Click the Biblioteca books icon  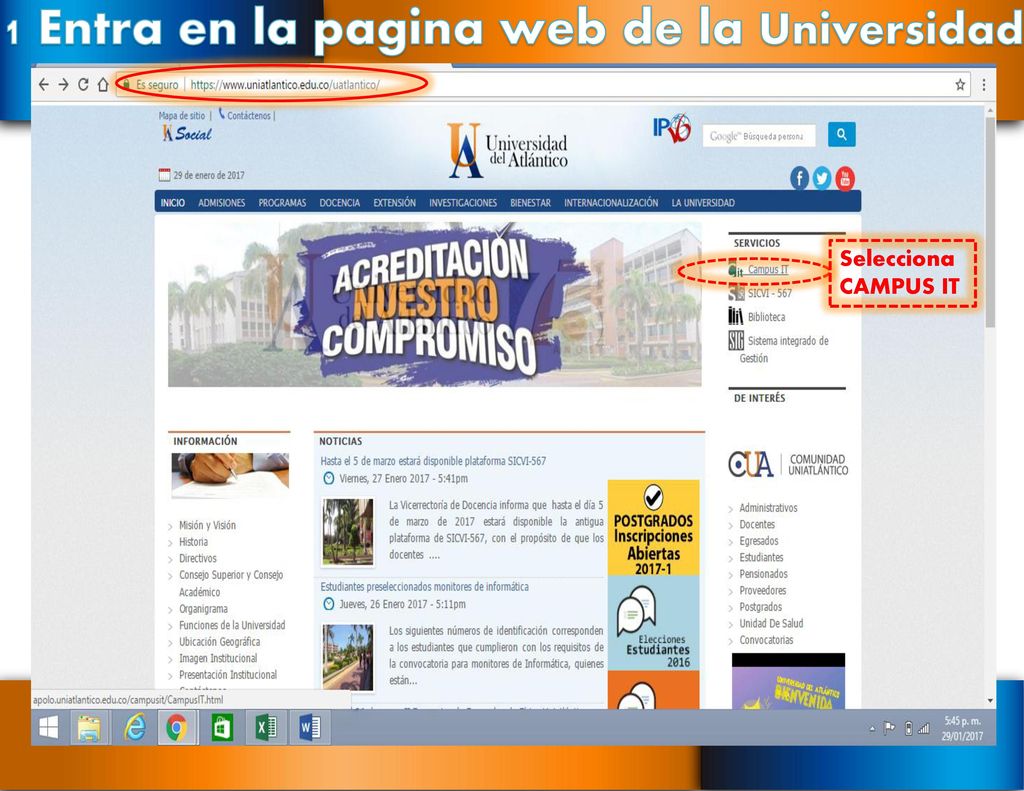pos(735,316)
